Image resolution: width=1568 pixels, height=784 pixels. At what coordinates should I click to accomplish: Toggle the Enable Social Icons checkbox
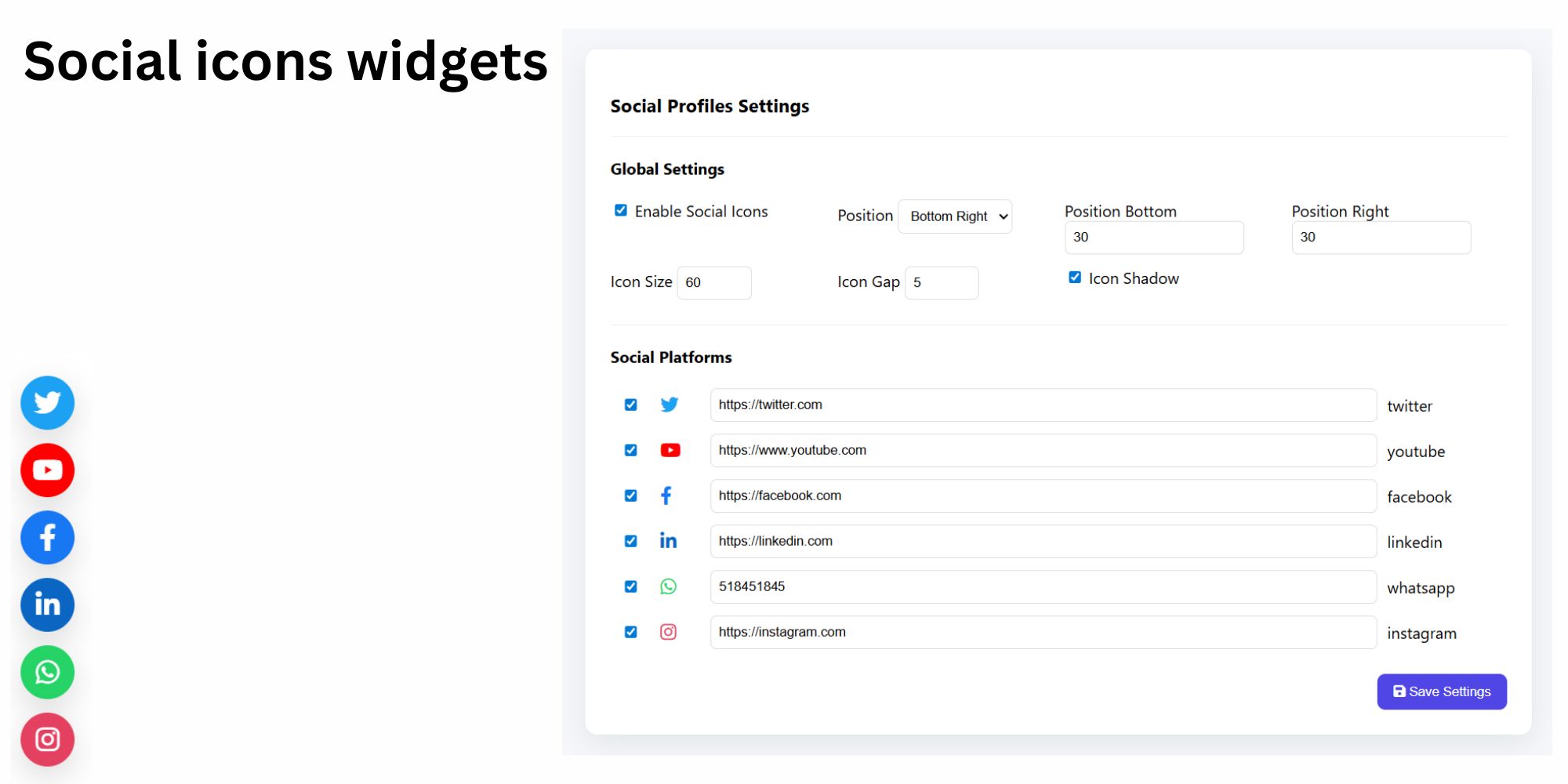coord(621,210)
